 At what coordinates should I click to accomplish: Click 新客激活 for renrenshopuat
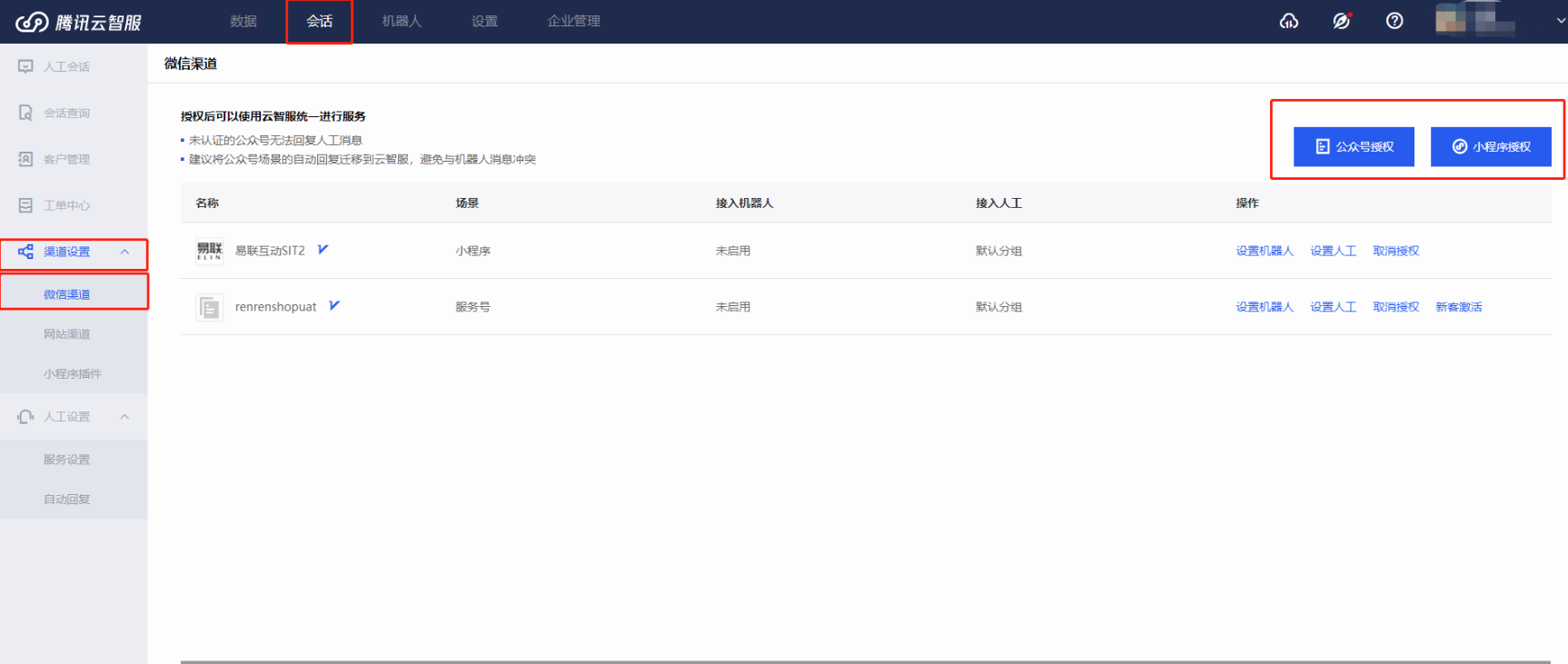(x=1458, y=307)
